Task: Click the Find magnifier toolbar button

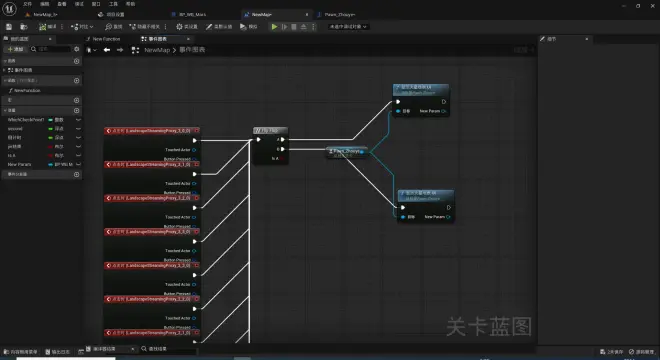Action: click(113, 27)
